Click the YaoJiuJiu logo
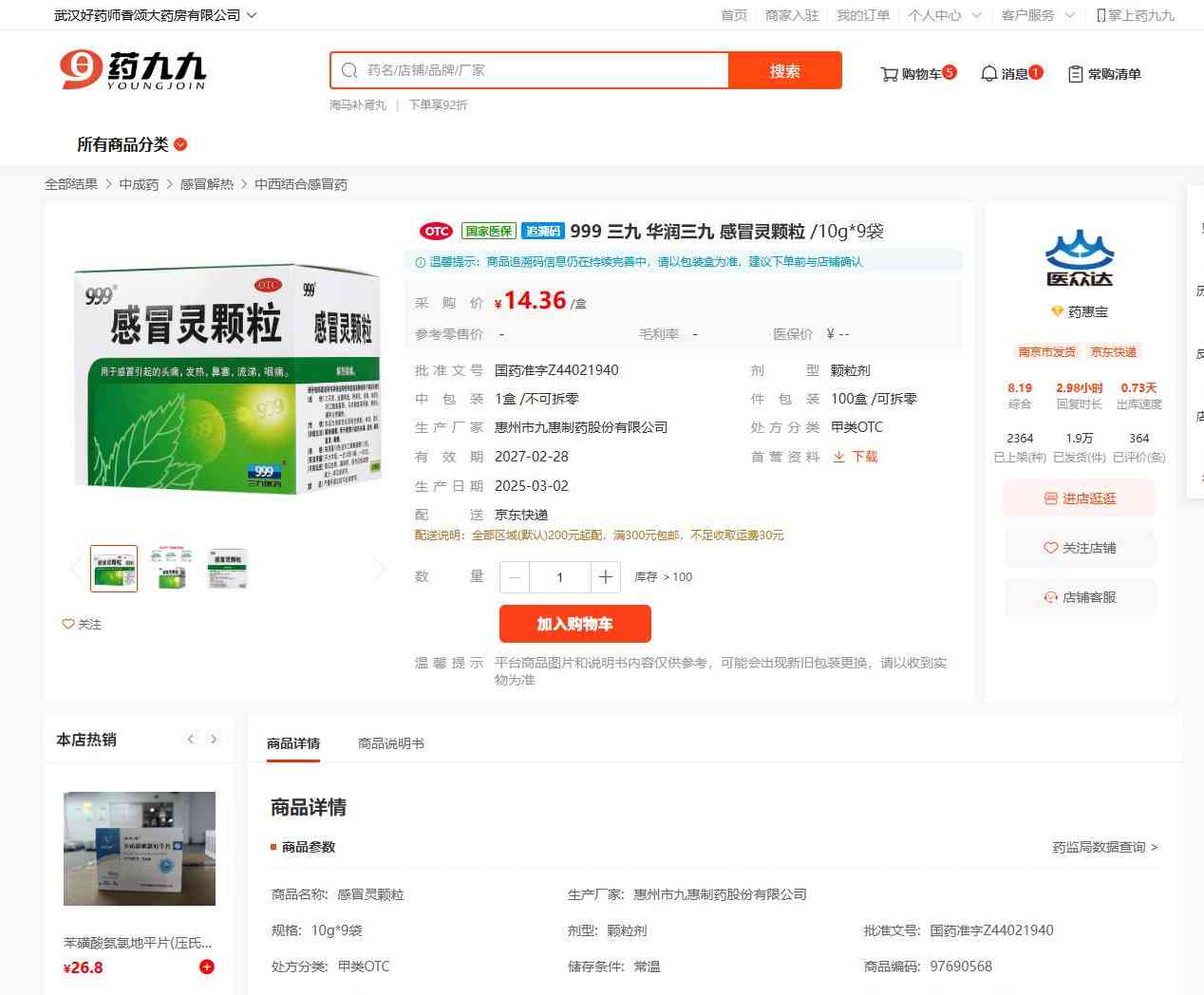Screen dimensions: 1204x995 133,70
